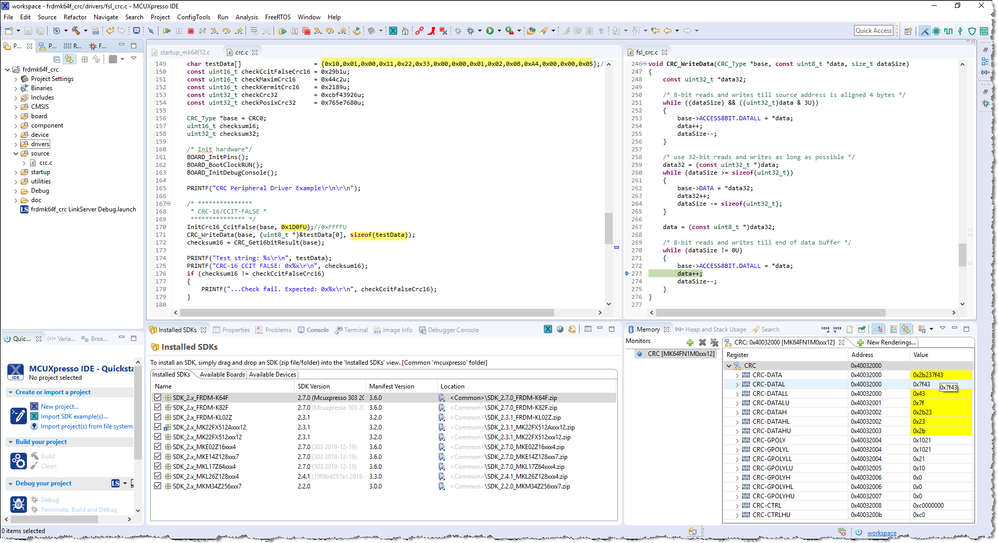
Task: Click the Quick Access search field
Action: 873,31
